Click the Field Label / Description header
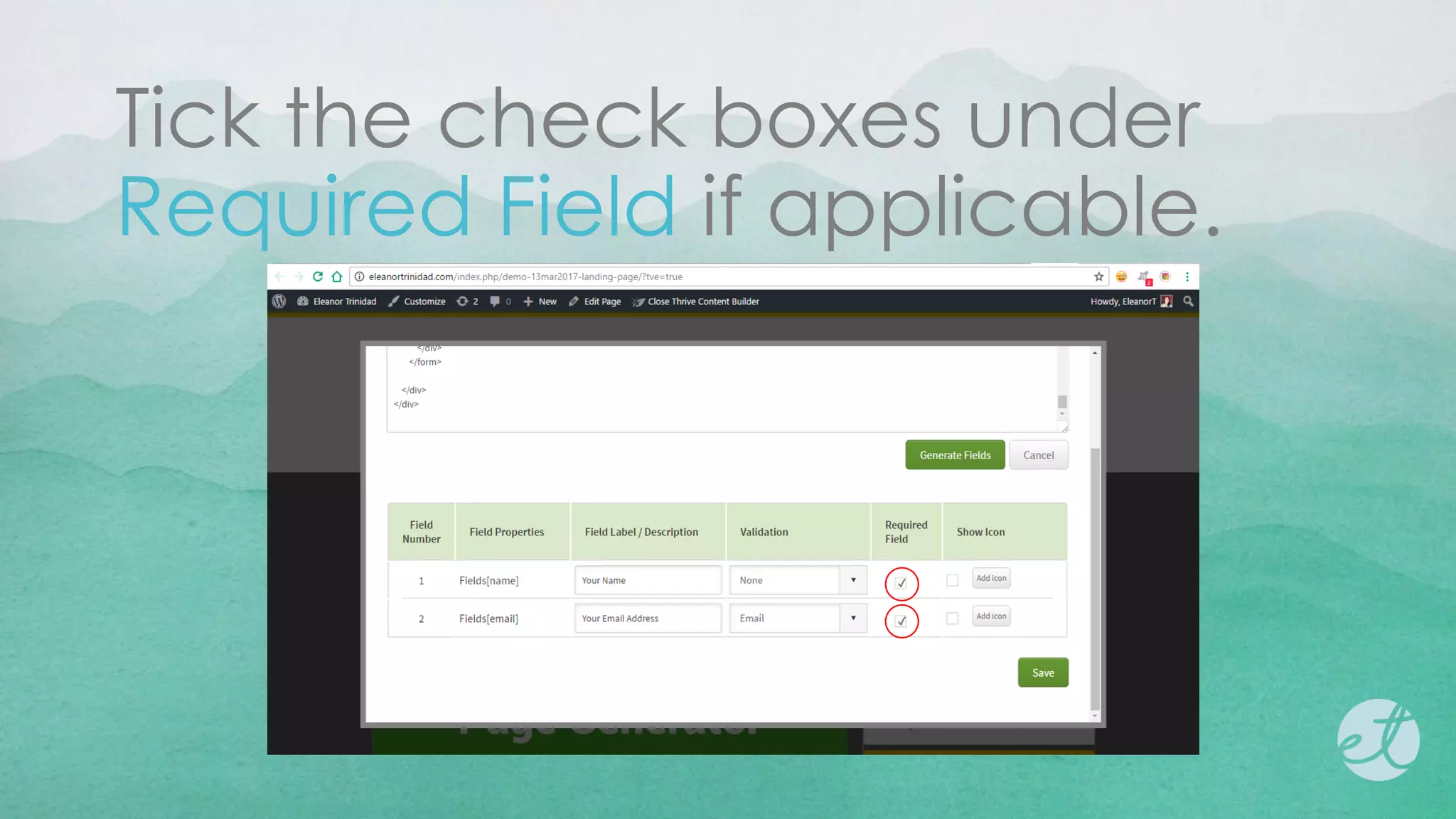The image size is (1456, 819). (648, 532)
